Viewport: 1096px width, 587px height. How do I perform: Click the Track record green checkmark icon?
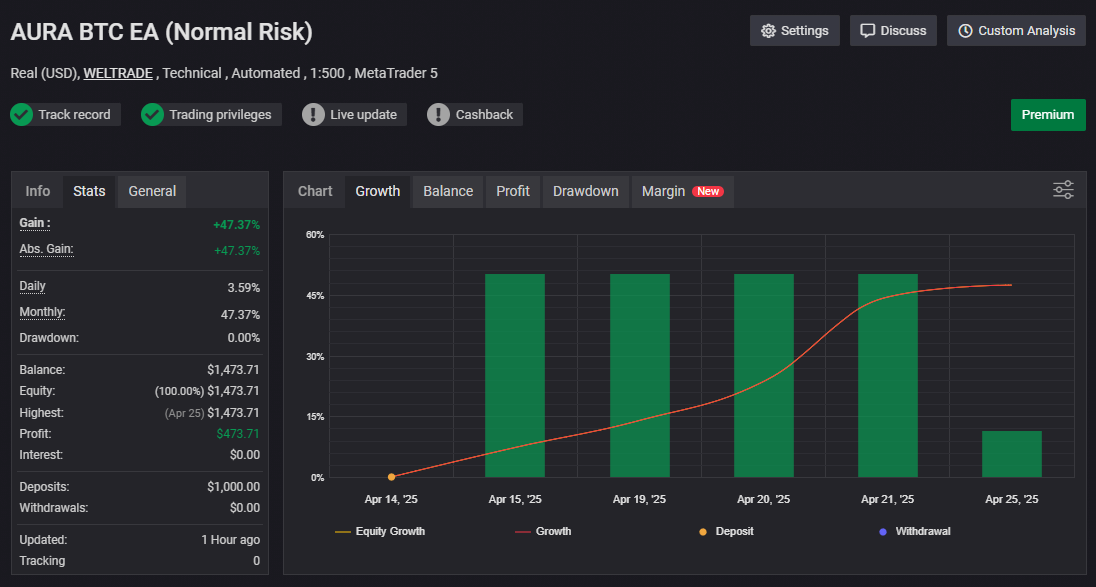(x=21, y=114)
